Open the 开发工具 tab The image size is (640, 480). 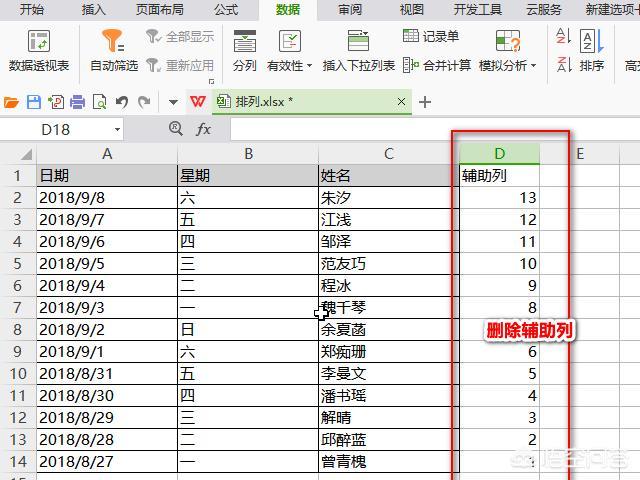[478, 9]
